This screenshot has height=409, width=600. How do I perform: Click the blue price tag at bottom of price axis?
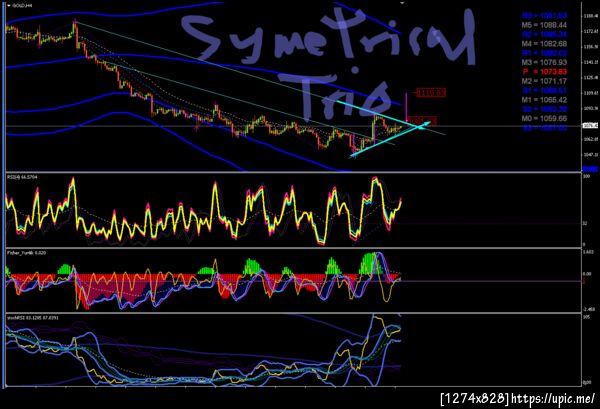pyautogui.click(x=590, y=169)
